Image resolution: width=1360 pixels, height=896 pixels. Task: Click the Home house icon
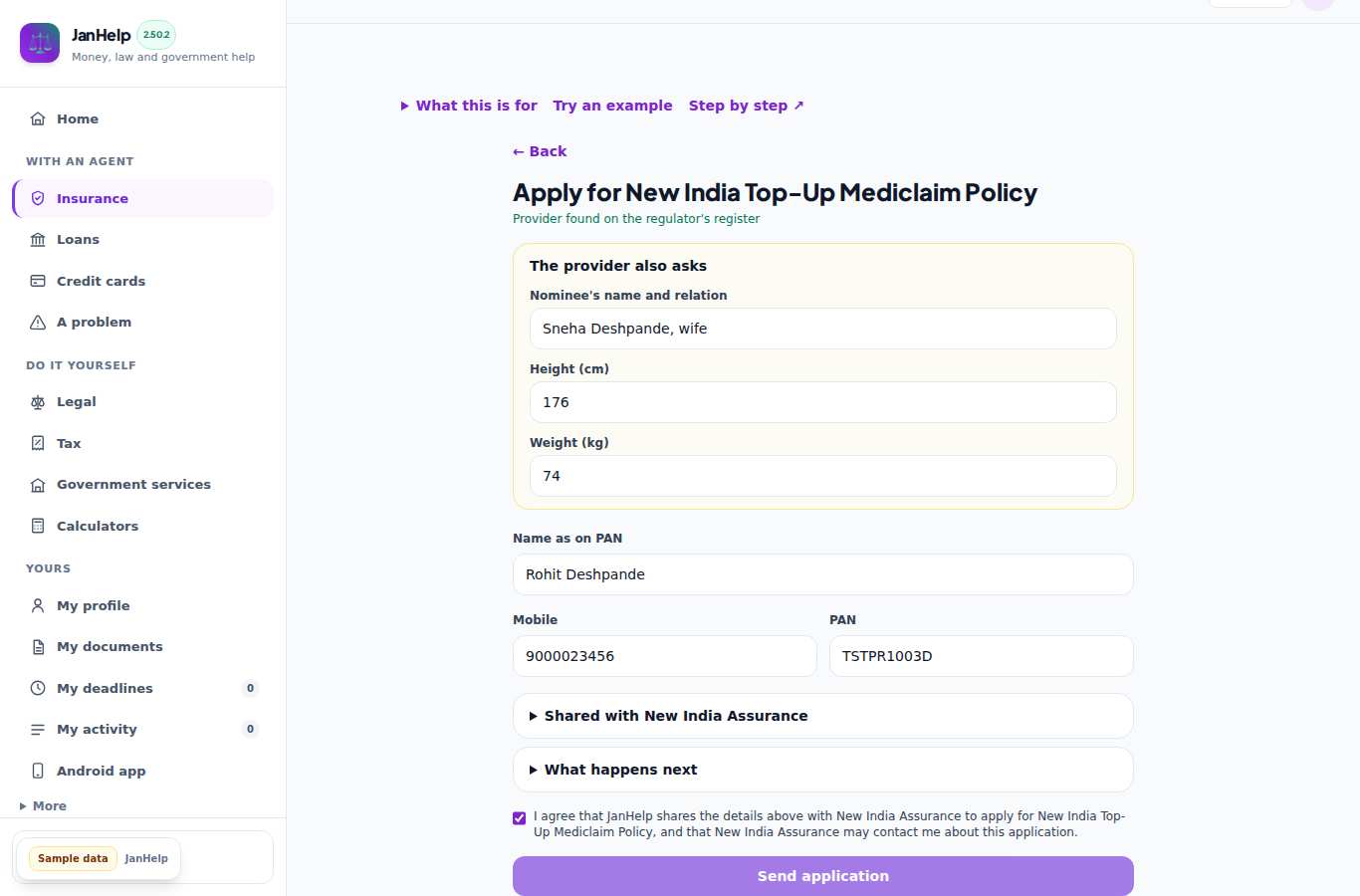pyautogui.click(x=38, y=118)
